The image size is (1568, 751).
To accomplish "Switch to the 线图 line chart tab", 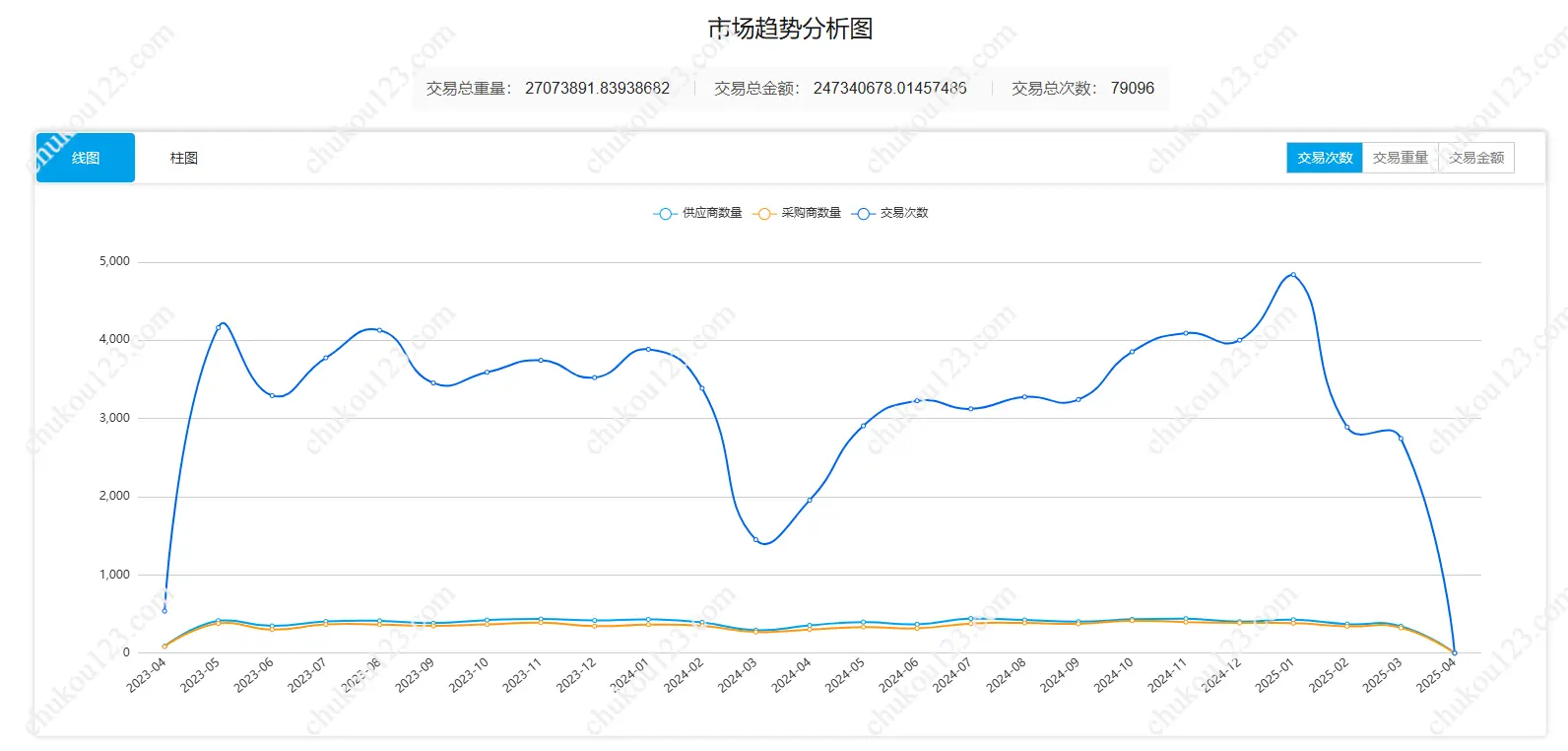I will pos(86,158).
